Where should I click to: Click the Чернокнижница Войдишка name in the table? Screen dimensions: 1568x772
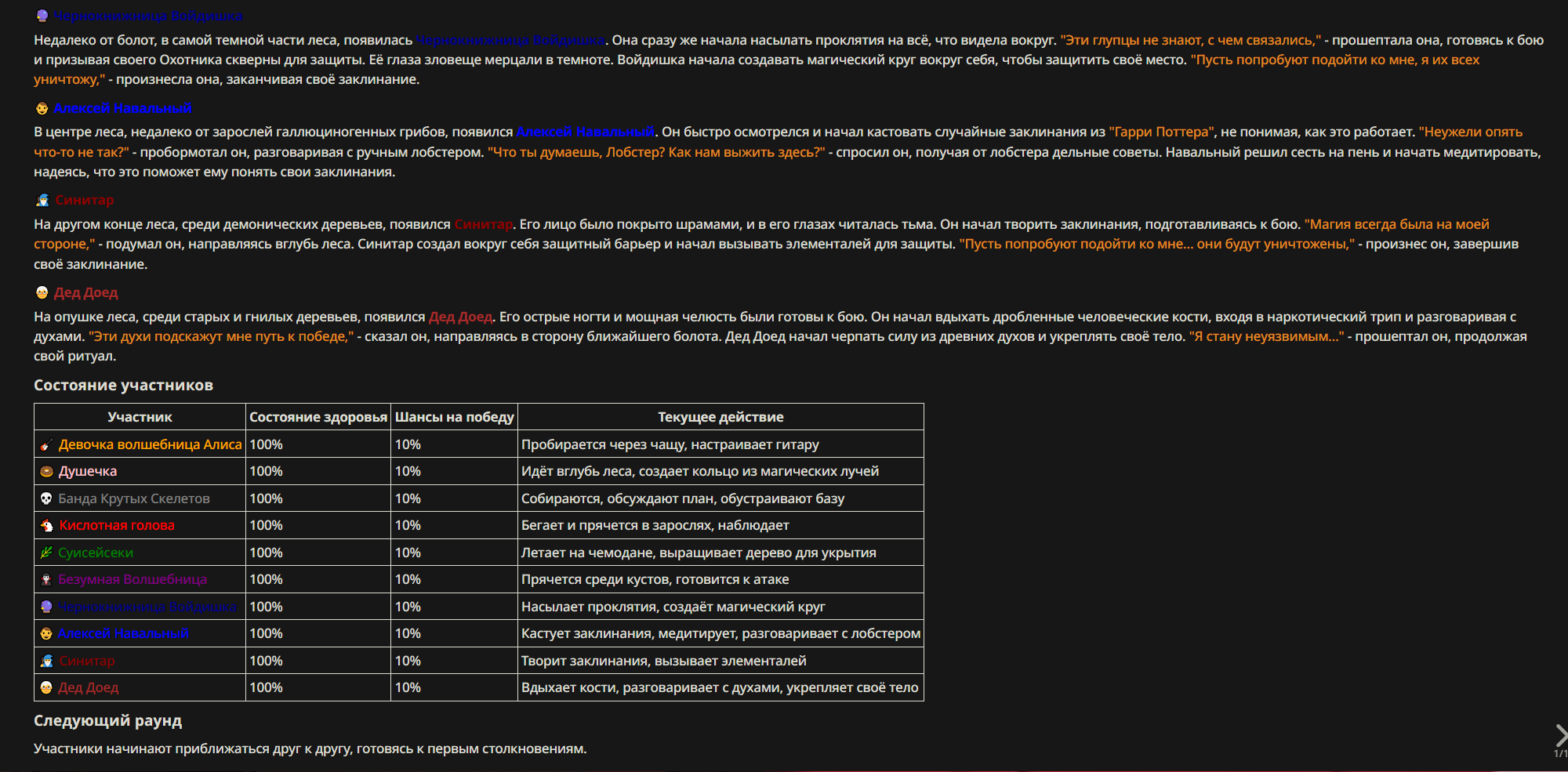coord(147,607)
